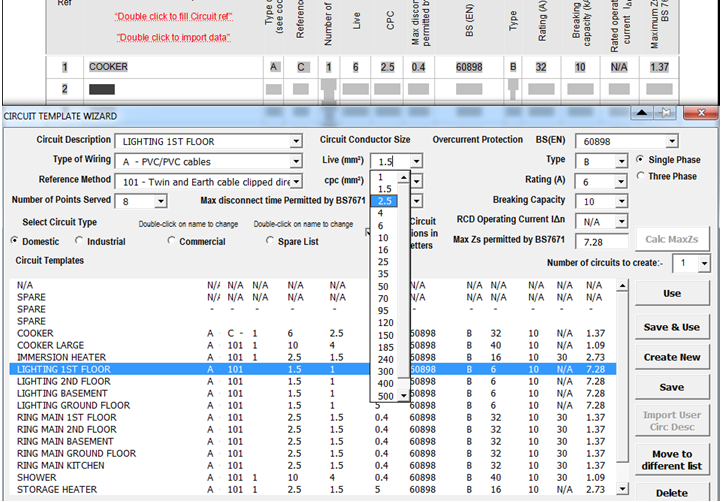Open BS(EN) overcurrent protection dropdown
Image resolution: width=721 pixels, height=502 pixels.
tap(670, 142)
